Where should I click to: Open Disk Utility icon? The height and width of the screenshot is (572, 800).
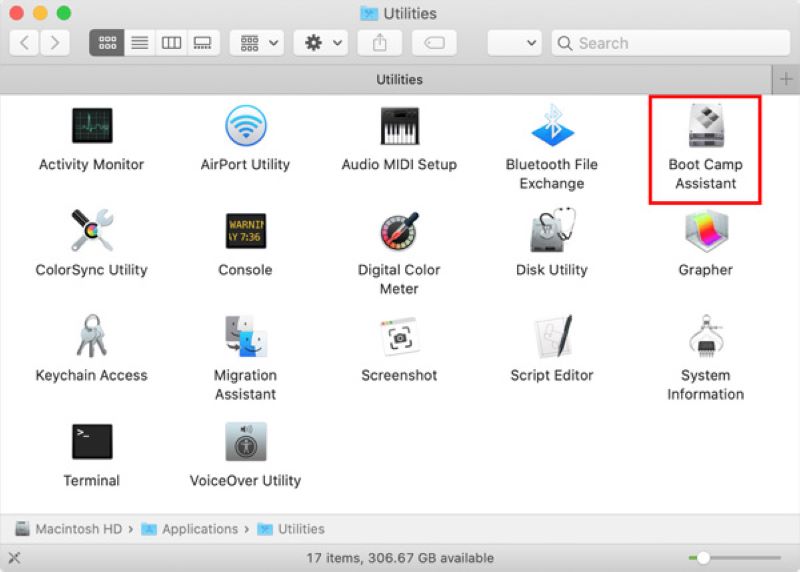point(552,230)
